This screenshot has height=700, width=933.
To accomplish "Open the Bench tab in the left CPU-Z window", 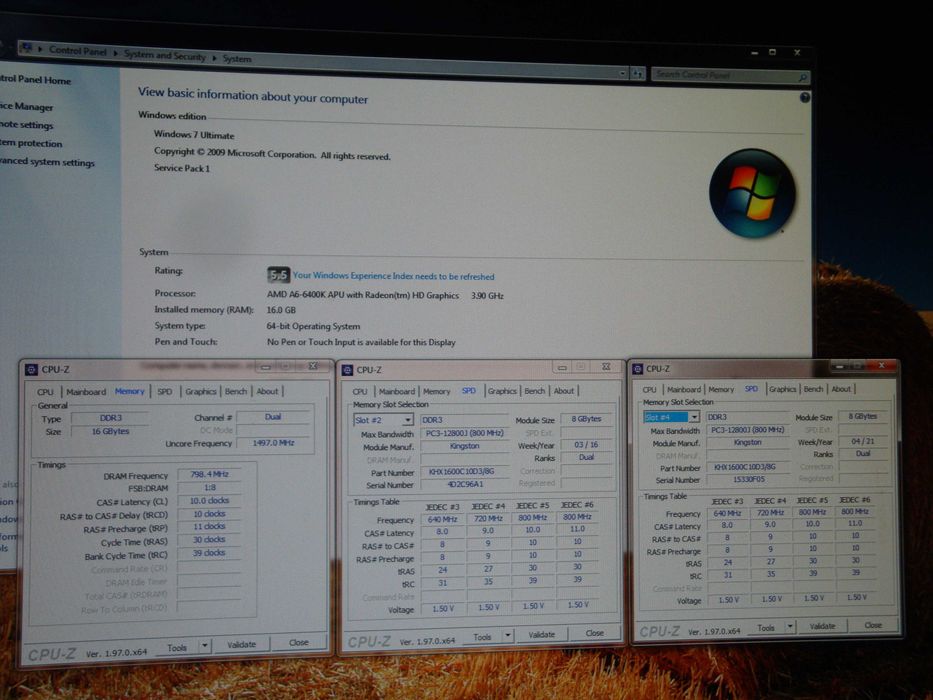I will point(236,391).
